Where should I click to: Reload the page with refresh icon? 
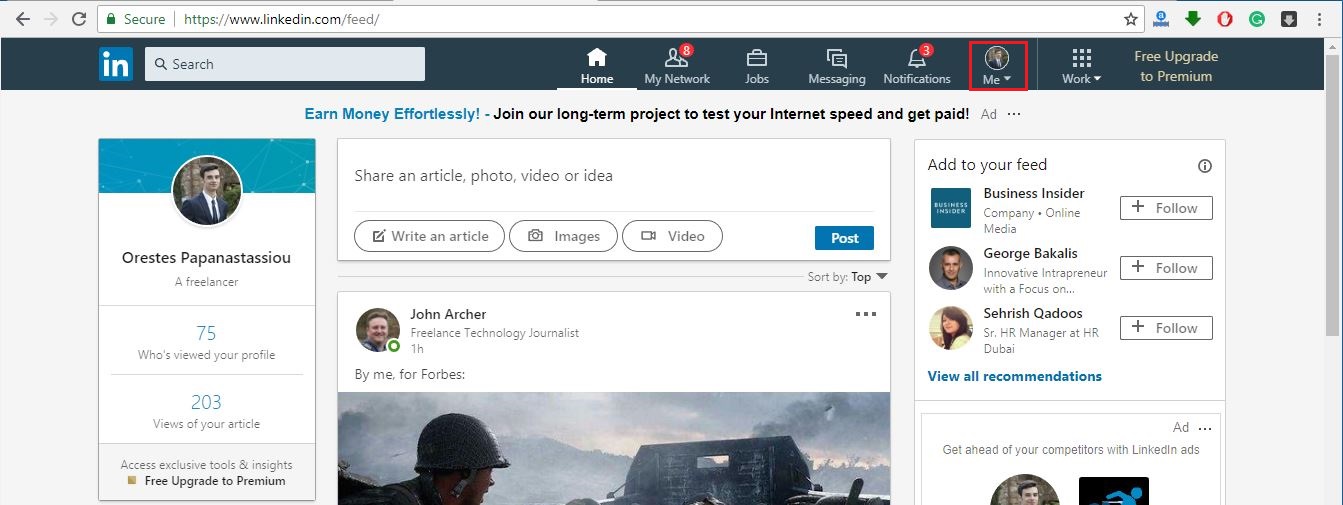pos(80,19)
